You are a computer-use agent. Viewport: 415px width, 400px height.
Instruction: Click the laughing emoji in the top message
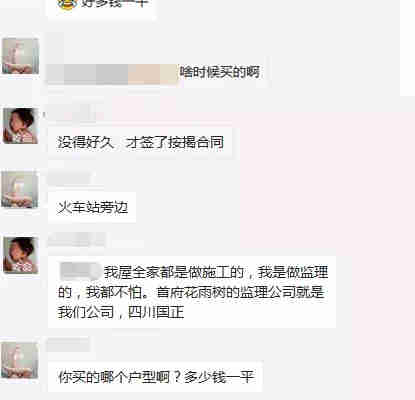(x=65, y=3)
